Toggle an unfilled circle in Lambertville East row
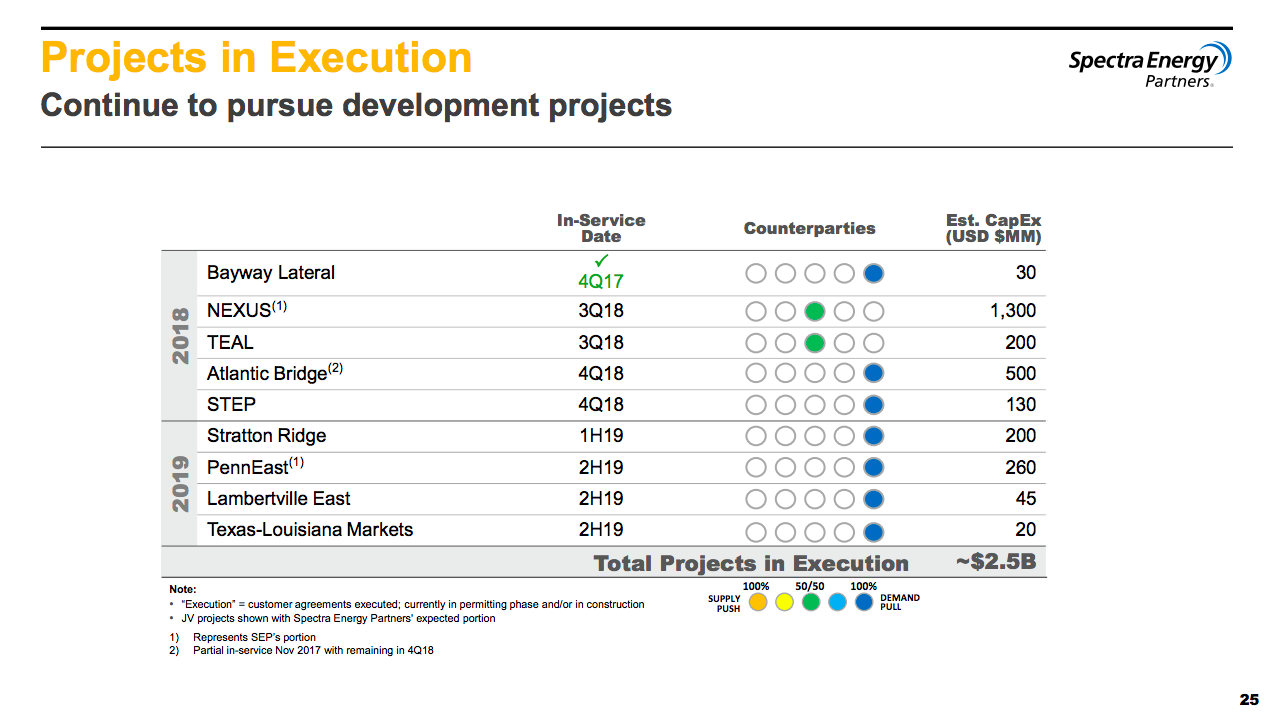This screenshot has width=1273, height=714. tap(755, 498)
